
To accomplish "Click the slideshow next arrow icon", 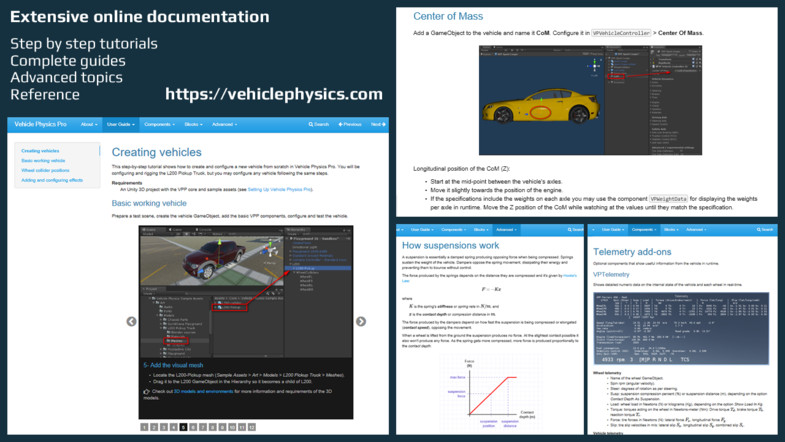I will 361,321.
